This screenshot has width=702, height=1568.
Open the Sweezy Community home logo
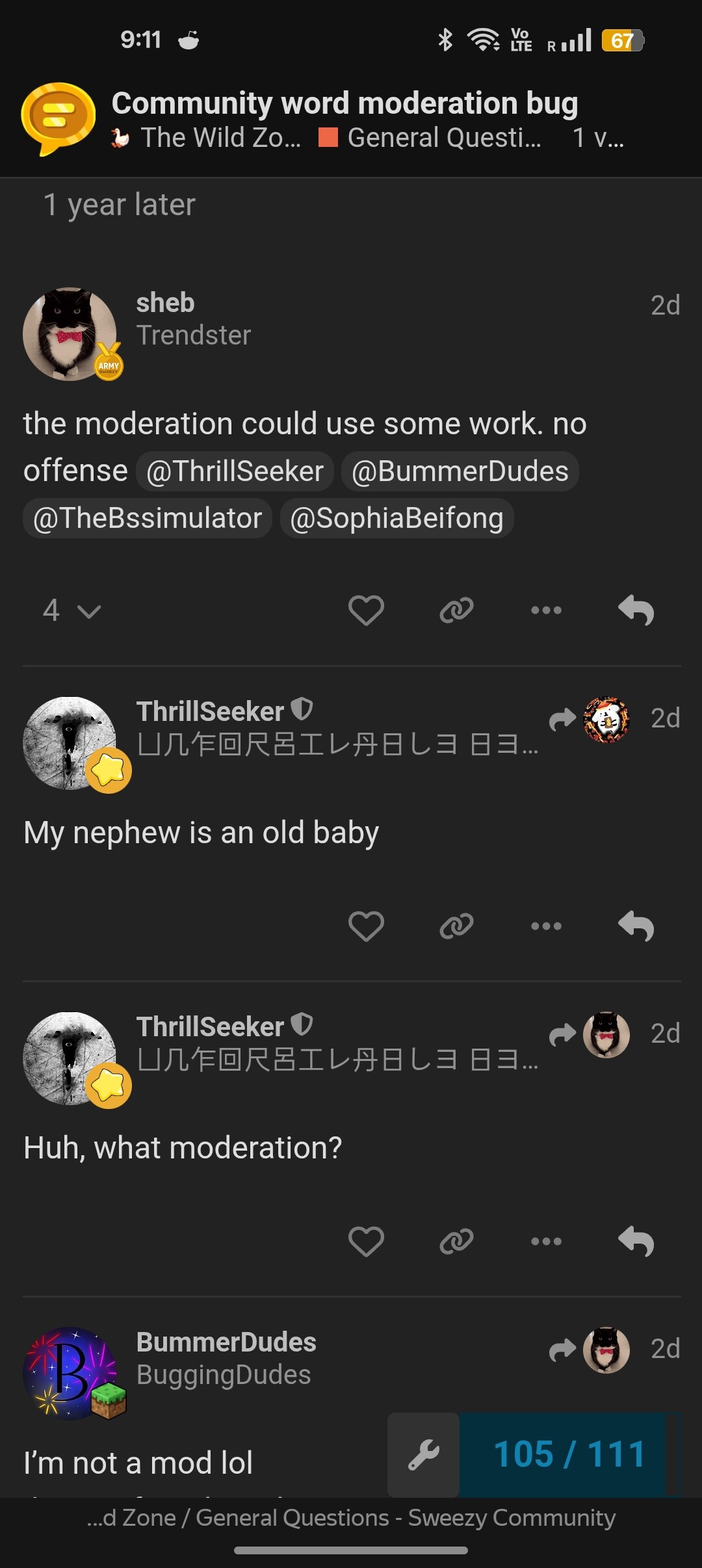pyautogui.click(x=58, y=118)
